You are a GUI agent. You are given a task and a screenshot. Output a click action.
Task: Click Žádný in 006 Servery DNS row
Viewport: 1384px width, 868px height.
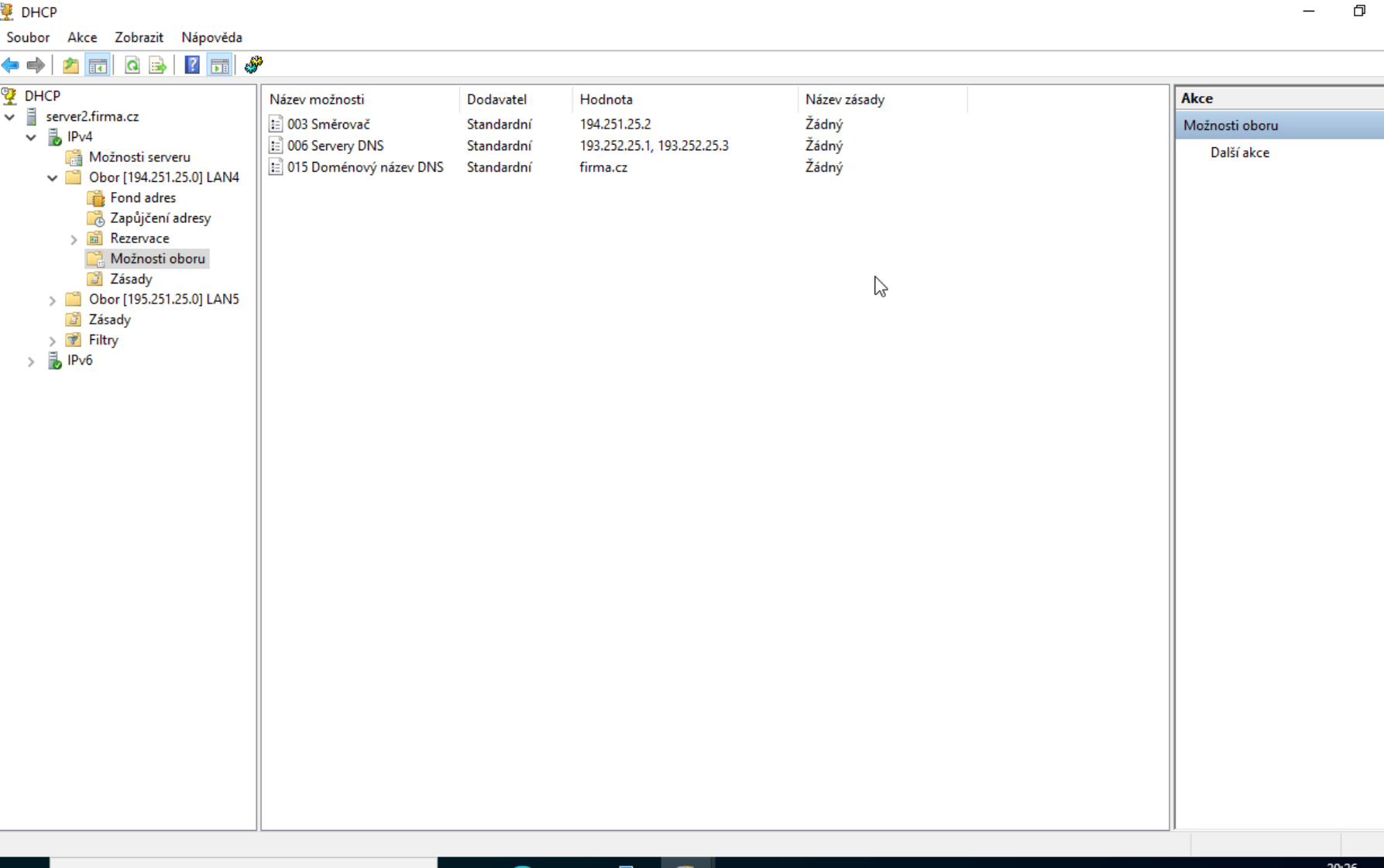click(824, 146)
